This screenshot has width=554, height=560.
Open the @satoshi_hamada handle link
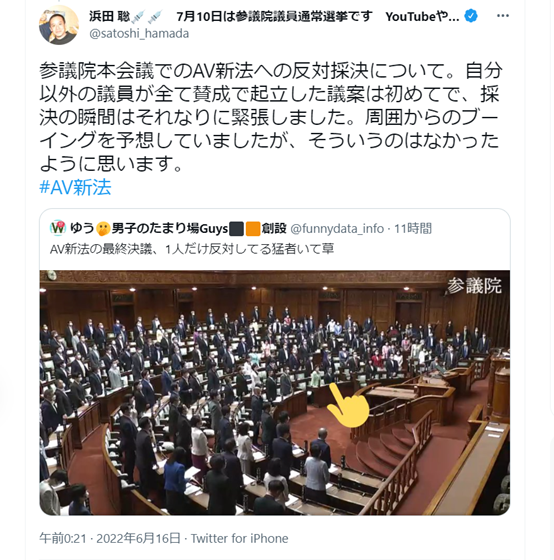coord(139,34)
